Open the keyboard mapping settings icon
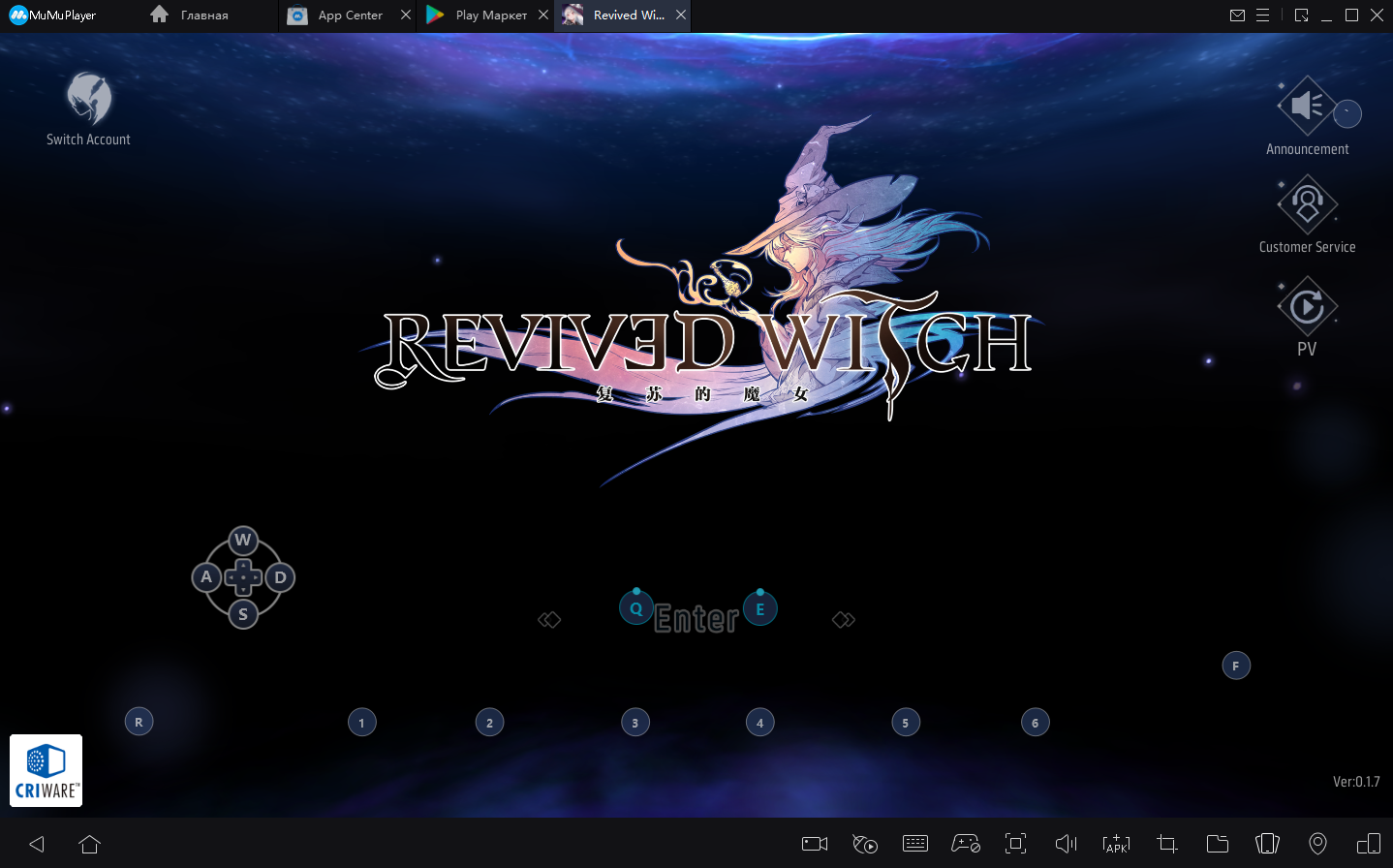The width and height of the screenshot is (1393, 868). (914, 844)
